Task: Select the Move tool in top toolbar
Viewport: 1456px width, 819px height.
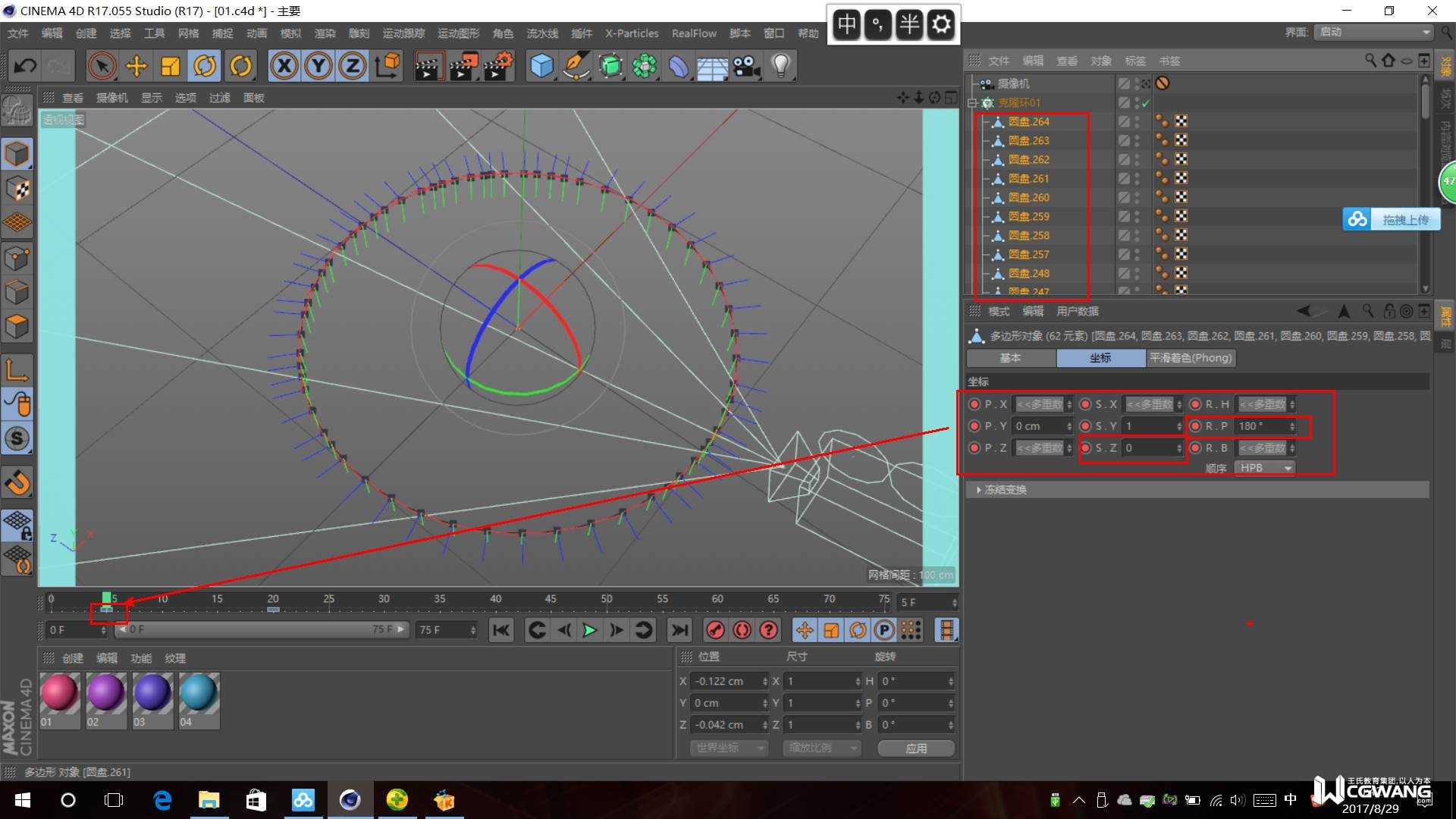Action: tap(136, 67)
